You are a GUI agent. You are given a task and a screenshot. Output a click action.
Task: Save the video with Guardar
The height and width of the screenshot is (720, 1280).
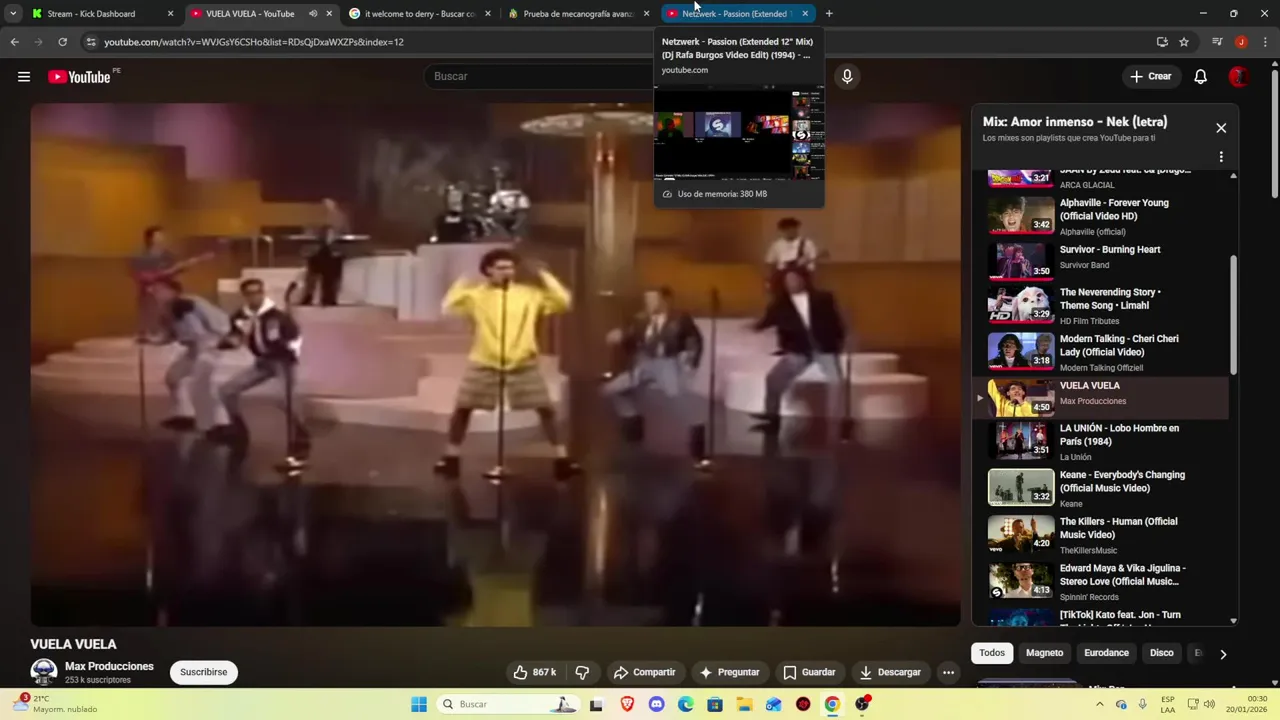click(x=809, y=672)
